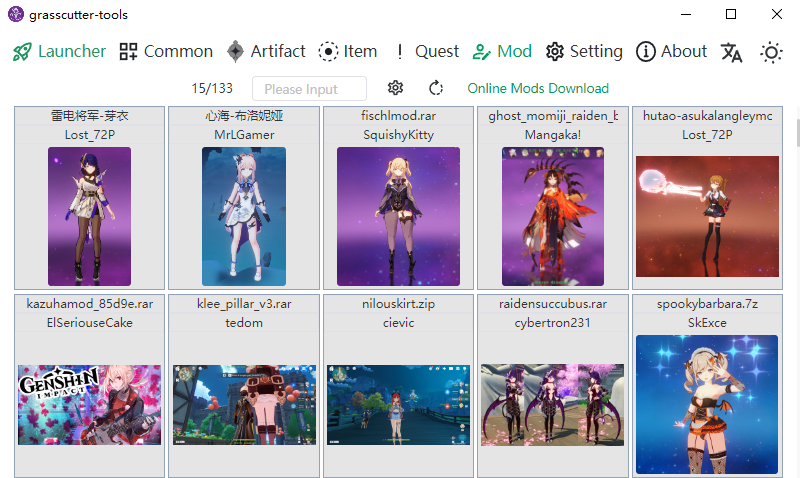Open the ghost_momiji_raiden mod thumbnail

pos(553,216)
